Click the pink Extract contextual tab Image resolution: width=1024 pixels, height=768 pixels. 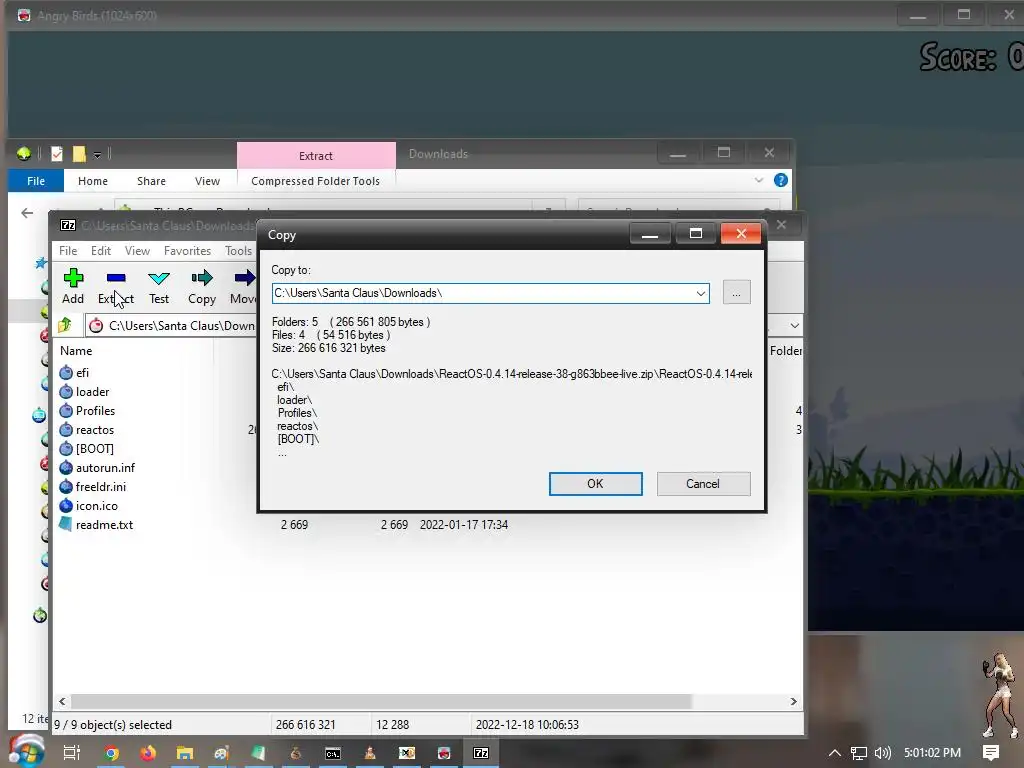pos(316,155)
